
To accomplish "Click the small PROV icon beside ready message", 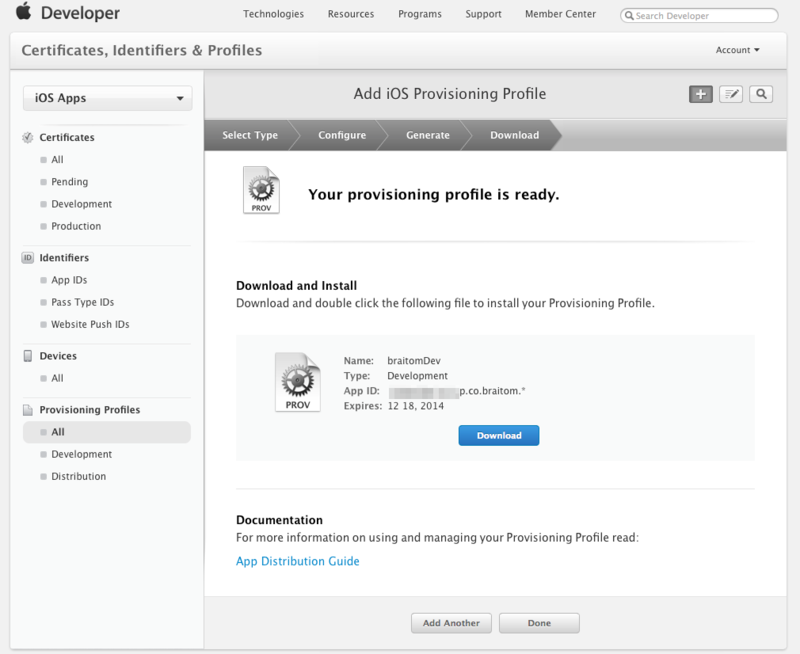I will point(261,190).
